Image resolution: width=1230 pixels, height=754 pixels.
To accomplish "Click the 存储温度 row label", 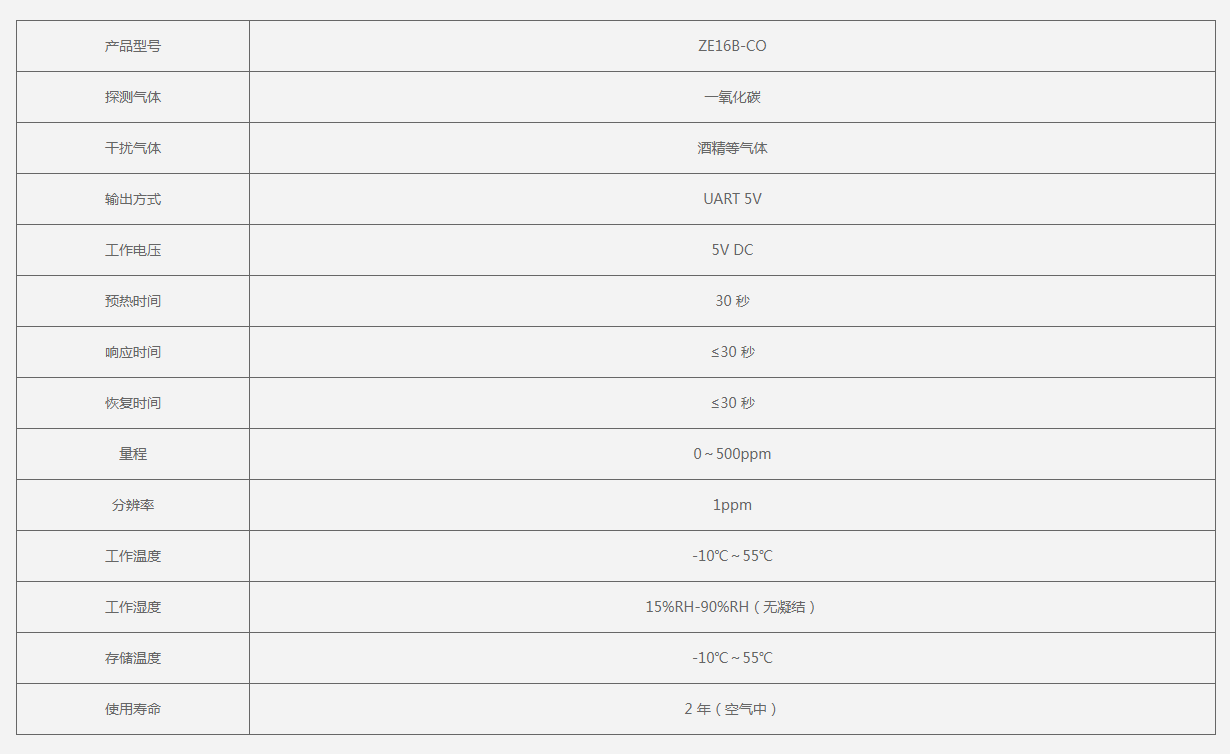I will pos(133,659).
